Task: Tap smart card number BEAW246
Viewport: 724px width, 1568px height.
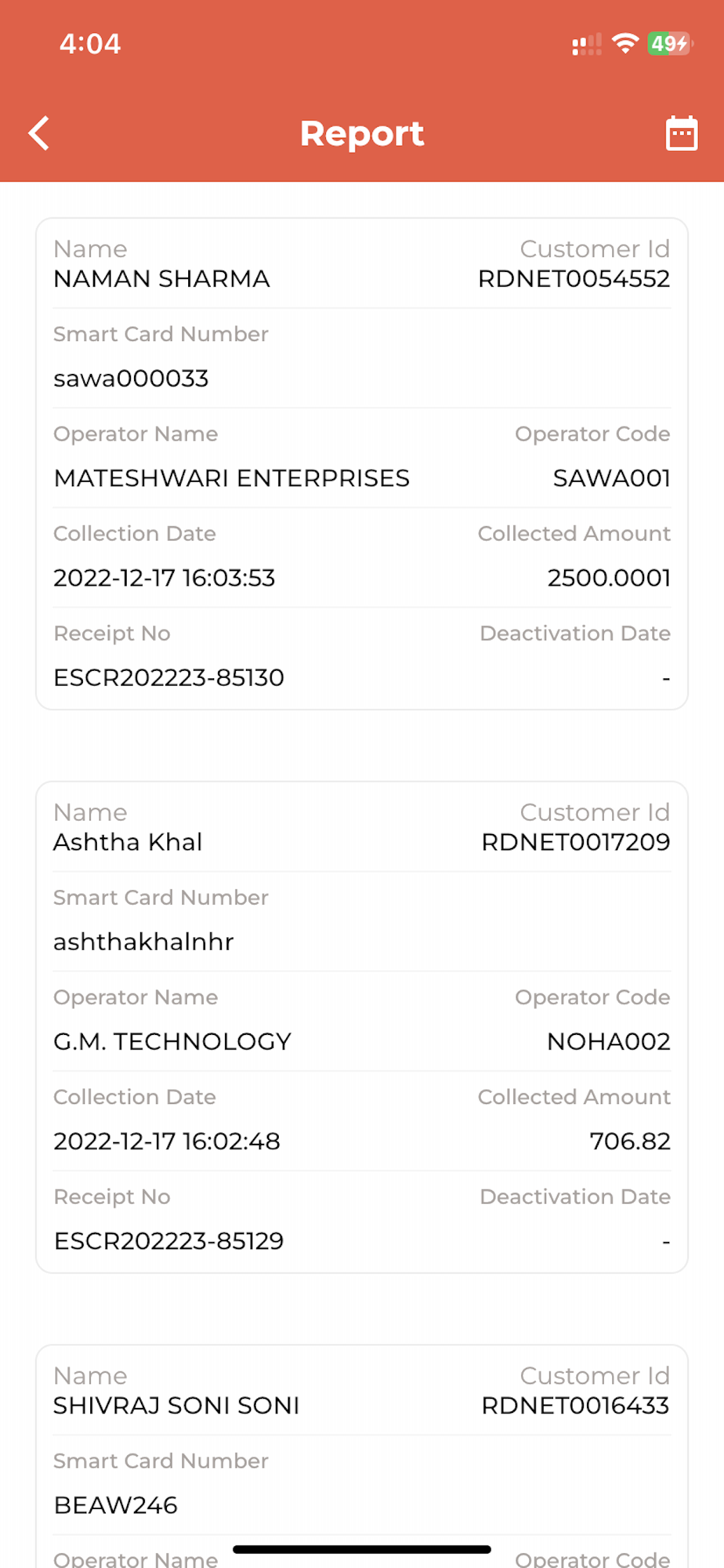Action: pos(116,1505)
